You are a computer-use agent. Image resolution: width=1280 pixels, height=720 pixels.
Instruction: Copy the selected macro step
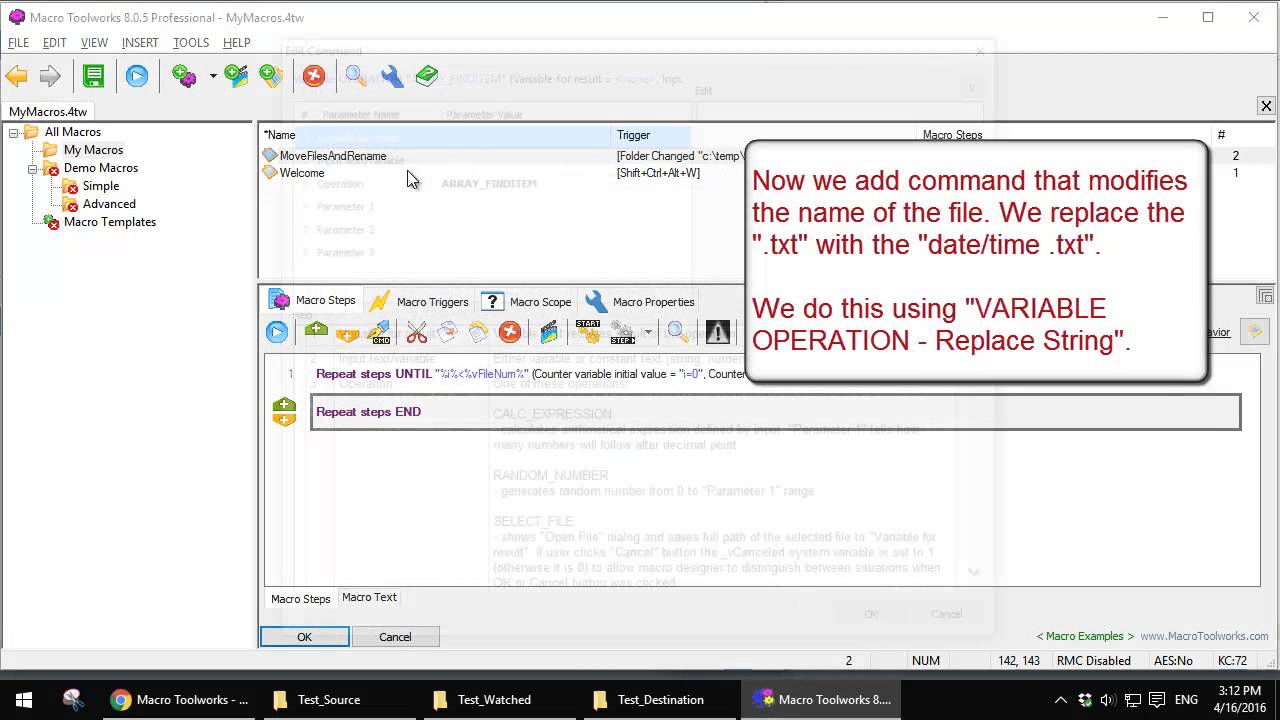(447, 332)
